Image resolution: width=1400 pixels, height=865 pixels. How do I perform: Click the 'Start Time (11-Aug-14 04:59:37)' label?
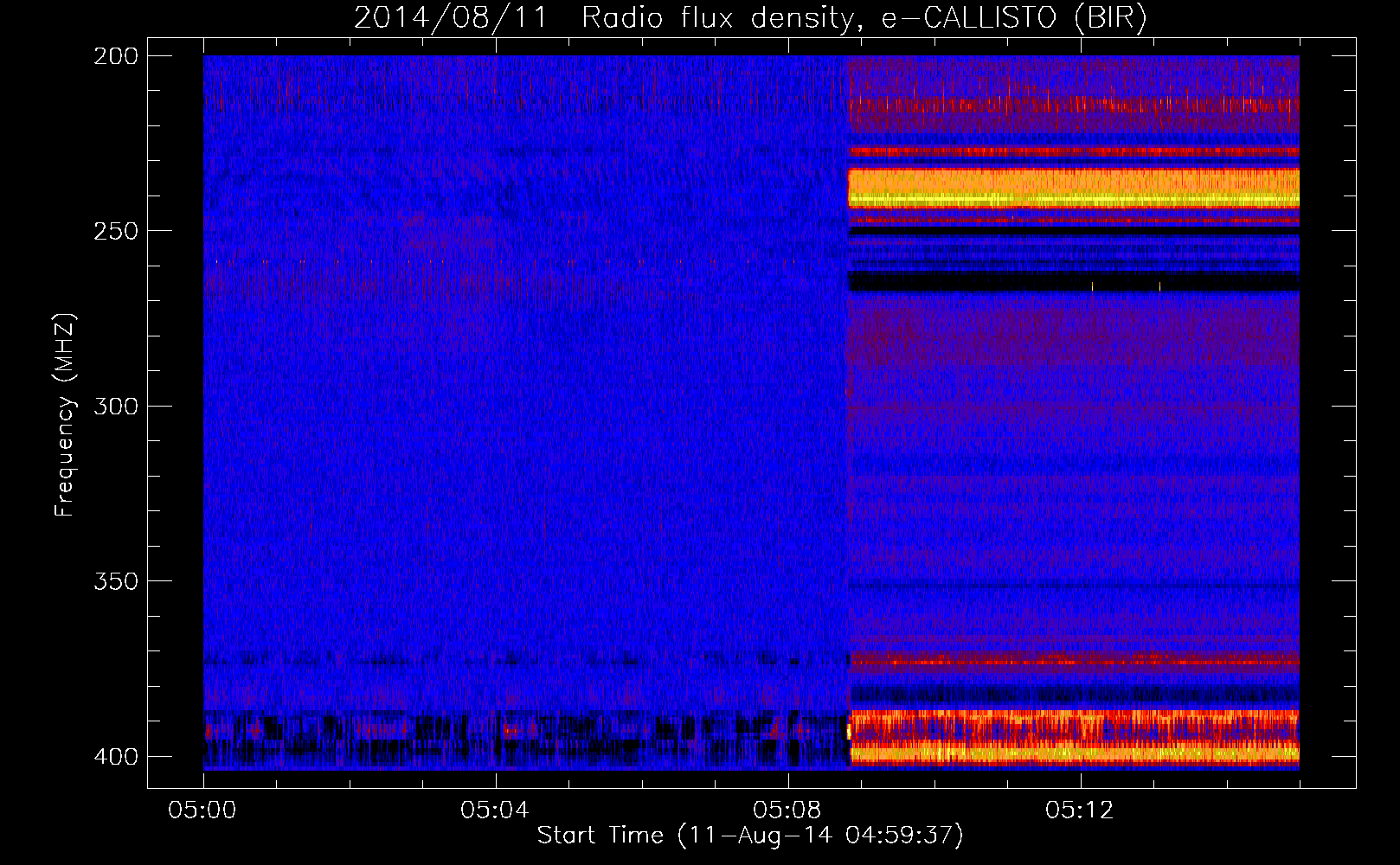point(750,836)
